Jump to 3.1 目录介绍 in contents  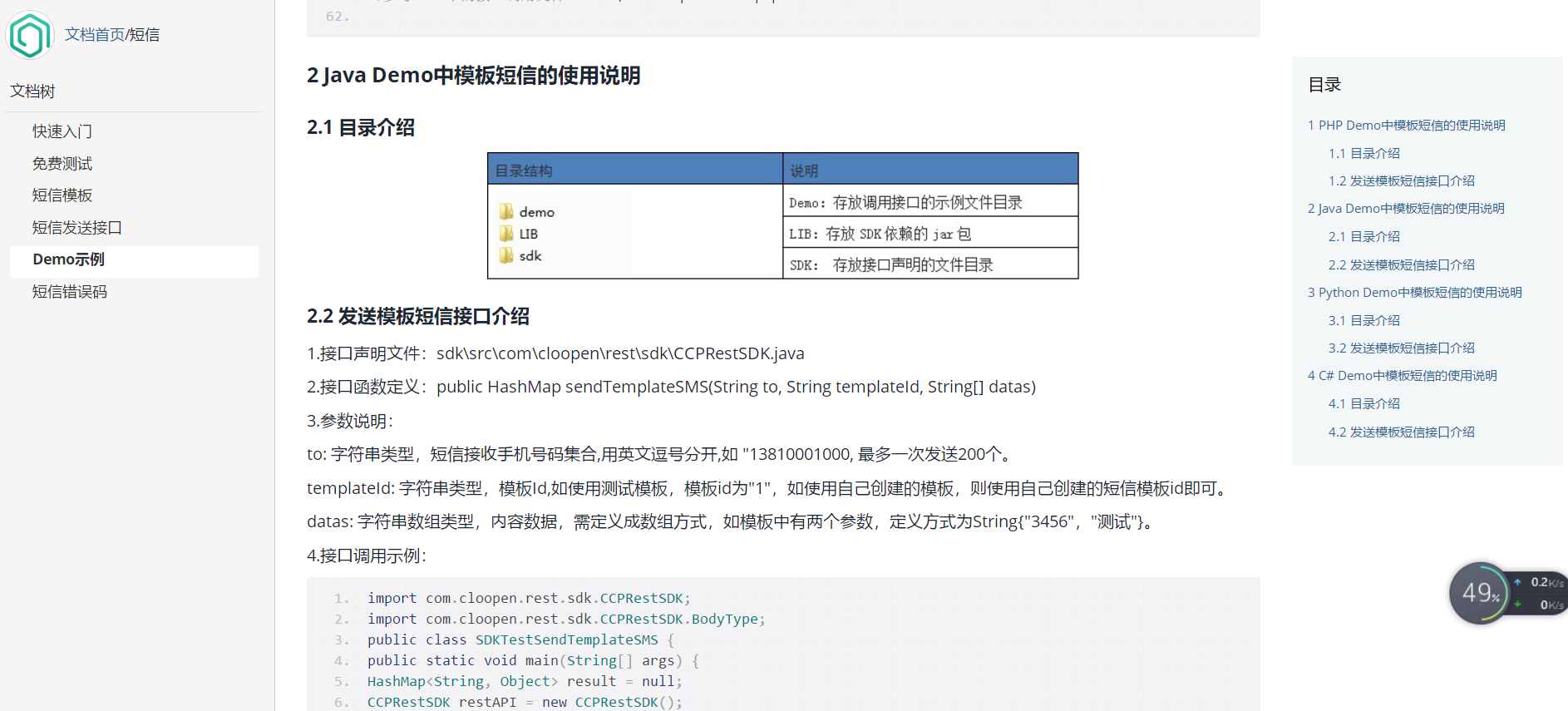1363,321
